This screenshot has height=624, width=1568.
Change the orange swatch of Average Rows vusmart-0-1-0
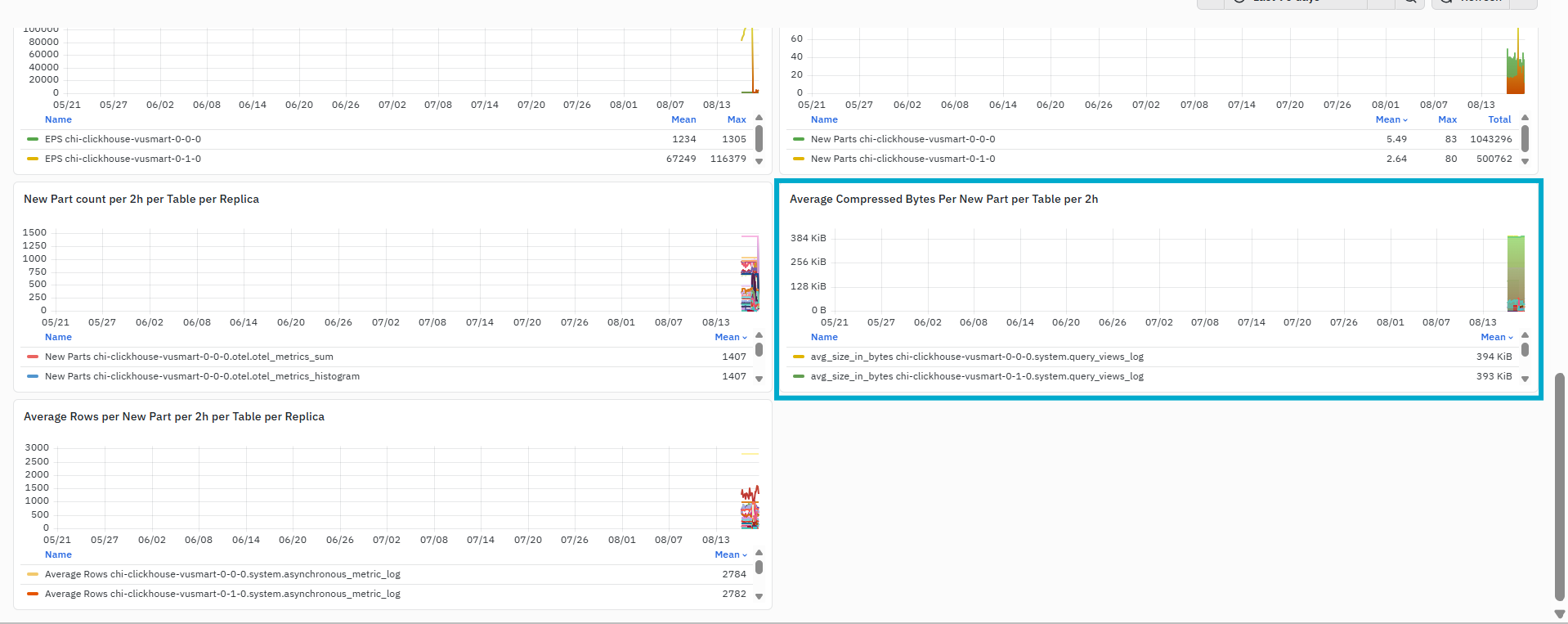click(x=33, y=594)
